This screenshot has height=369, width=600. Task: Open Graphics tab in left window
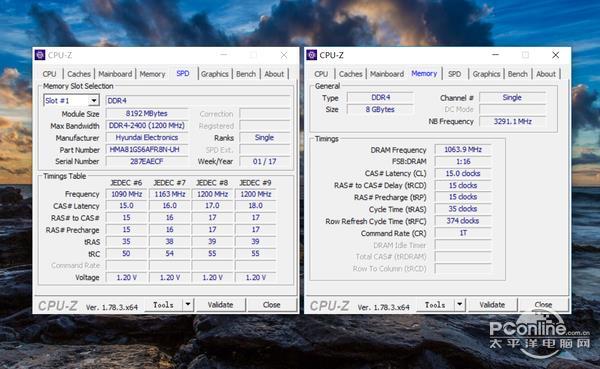tap(215, 74)
